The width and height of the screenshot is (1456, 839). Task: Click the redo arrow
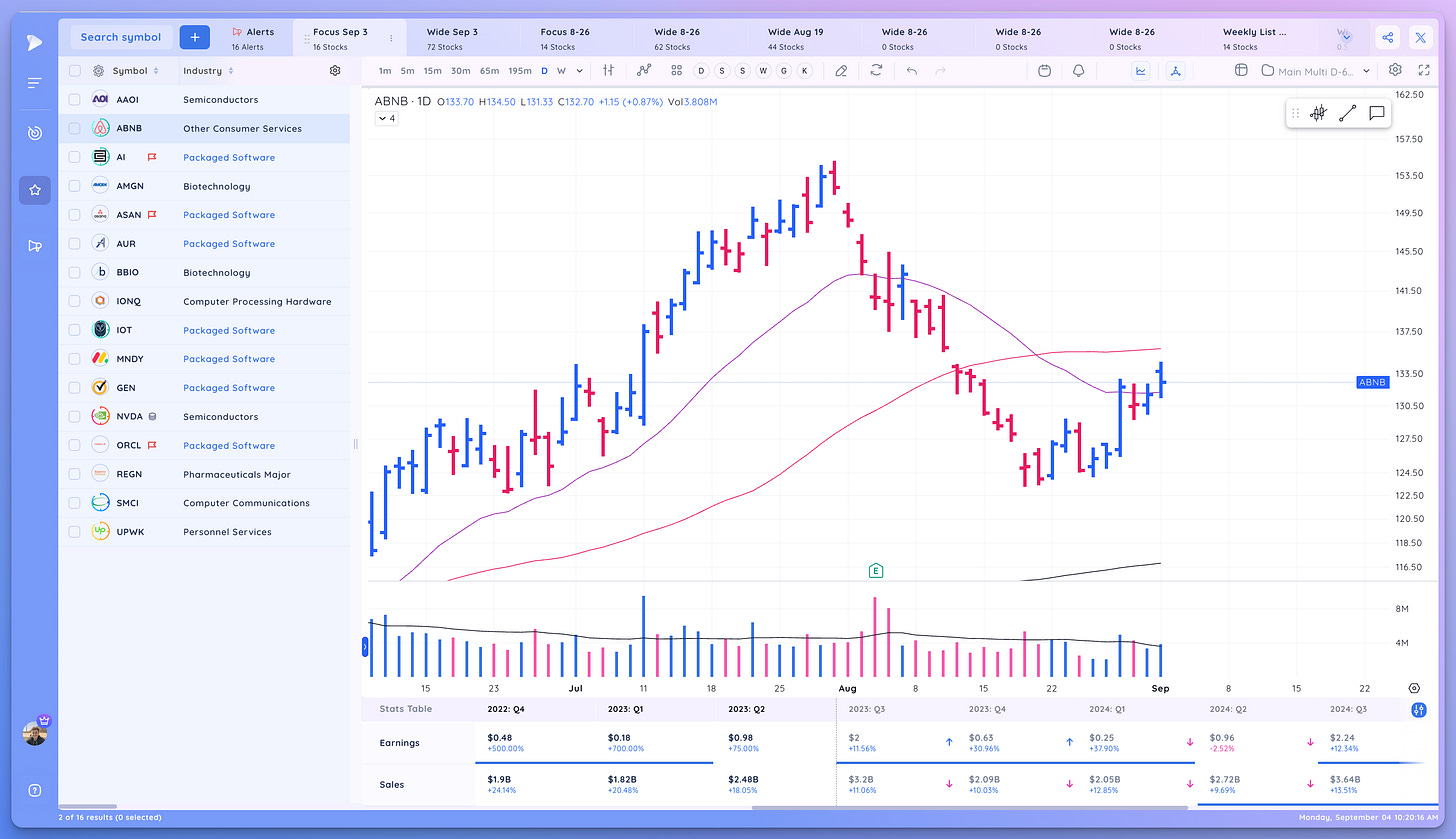pos(940,70)
